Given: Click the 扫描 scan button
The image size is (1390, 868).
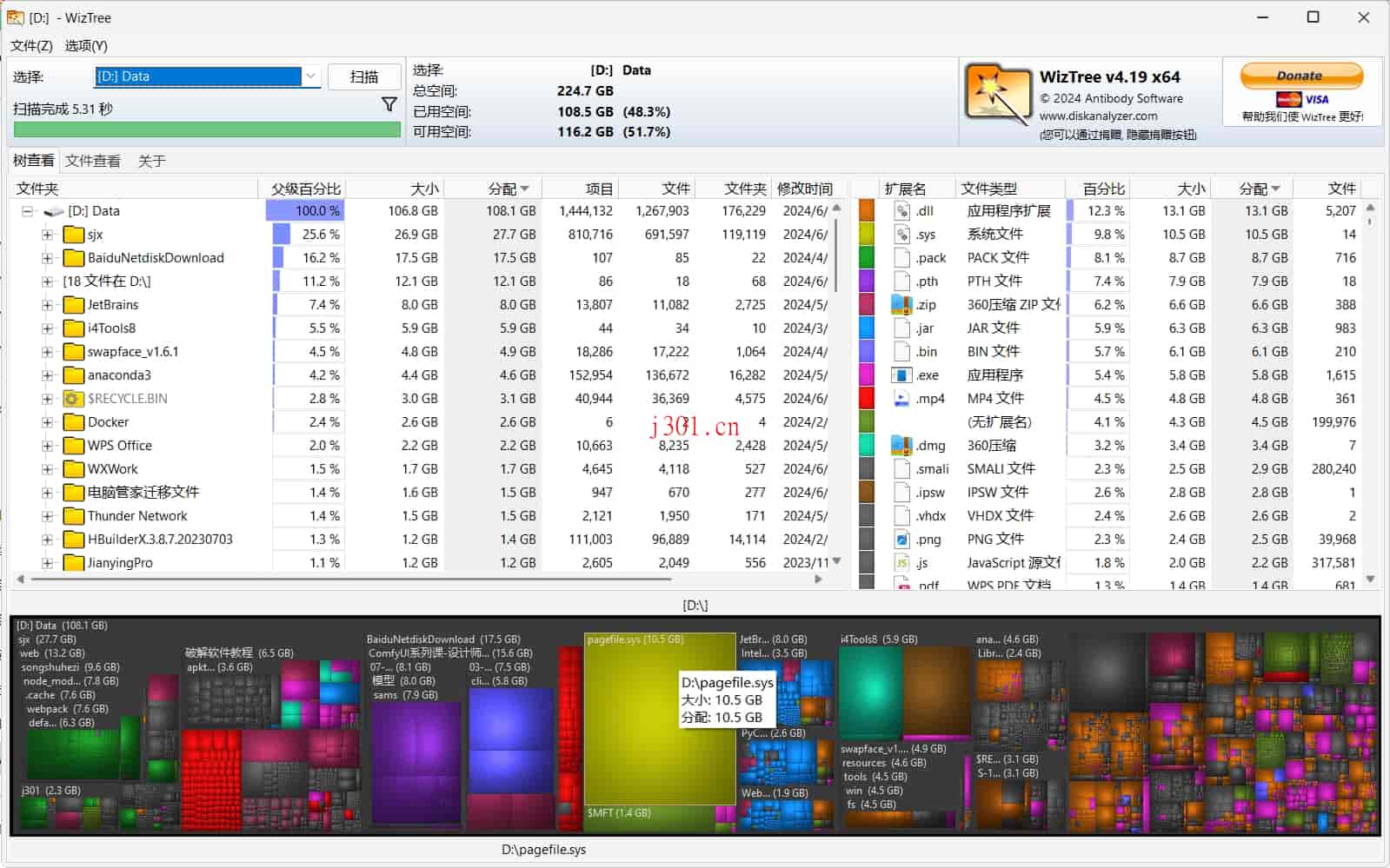Looking at the screenshot, I should [x=364, y=76].
